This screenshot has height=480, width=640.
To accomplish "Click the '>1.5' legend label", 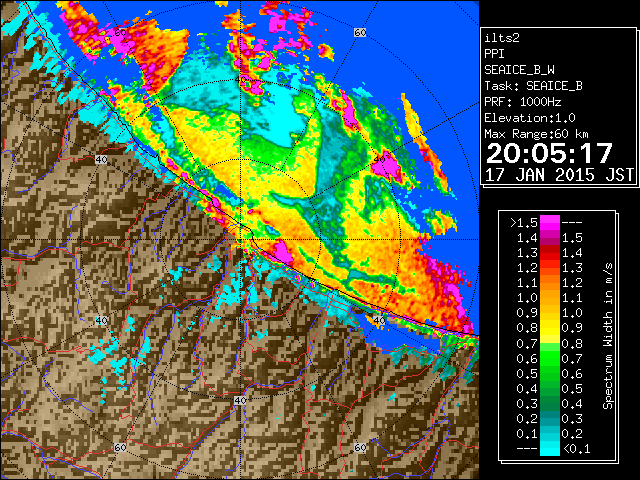I will coord(523,223).
